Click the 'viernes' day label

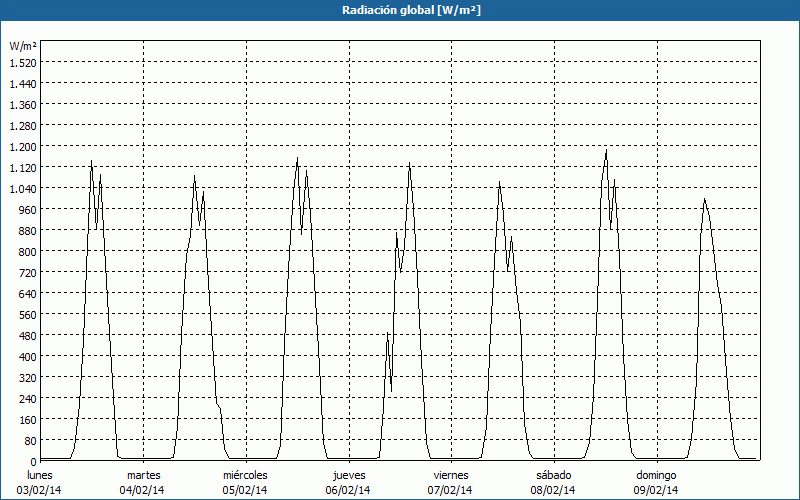click(451, 475)
